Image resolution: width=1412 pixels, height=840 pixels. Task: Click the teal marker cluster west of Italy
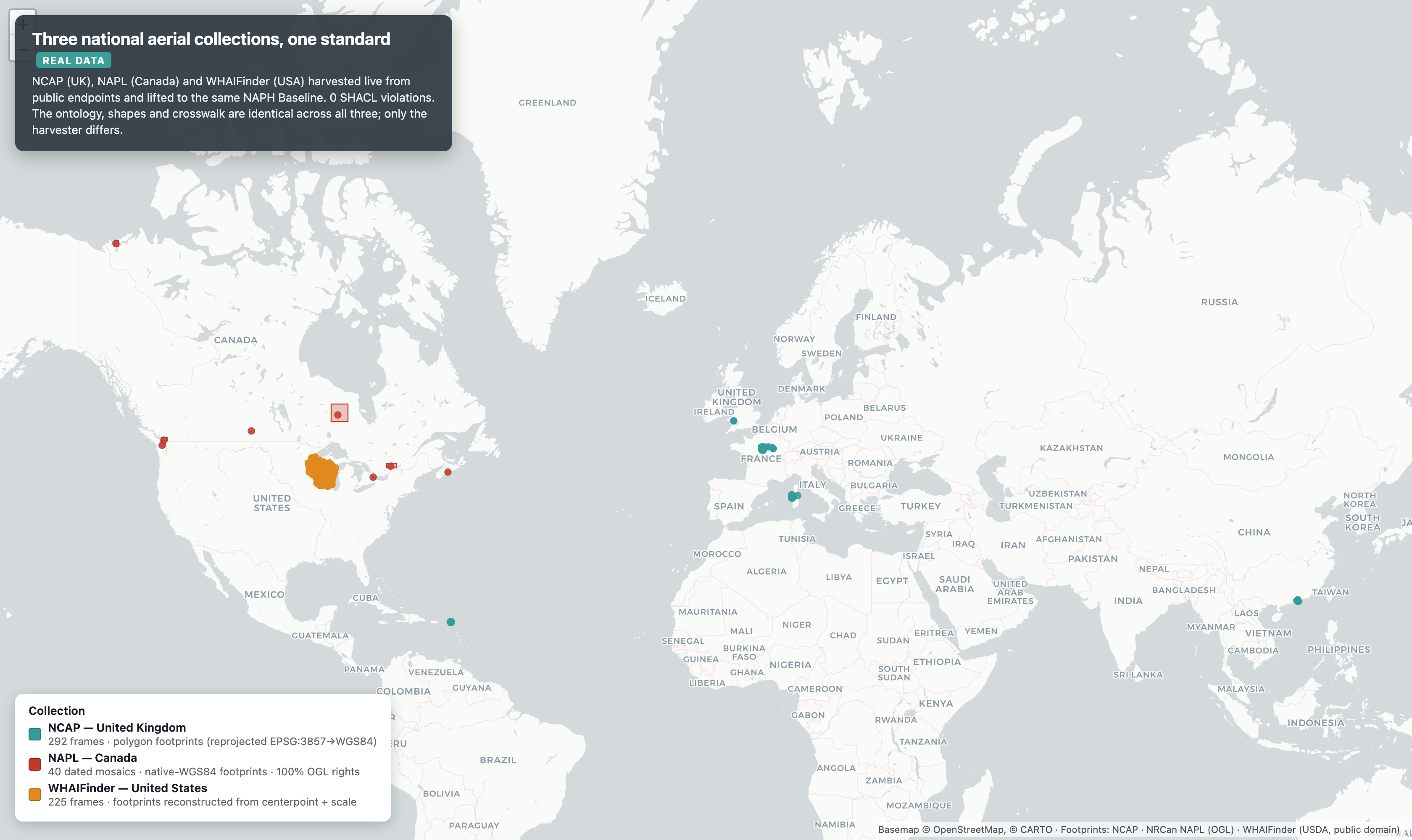point(793,496)
